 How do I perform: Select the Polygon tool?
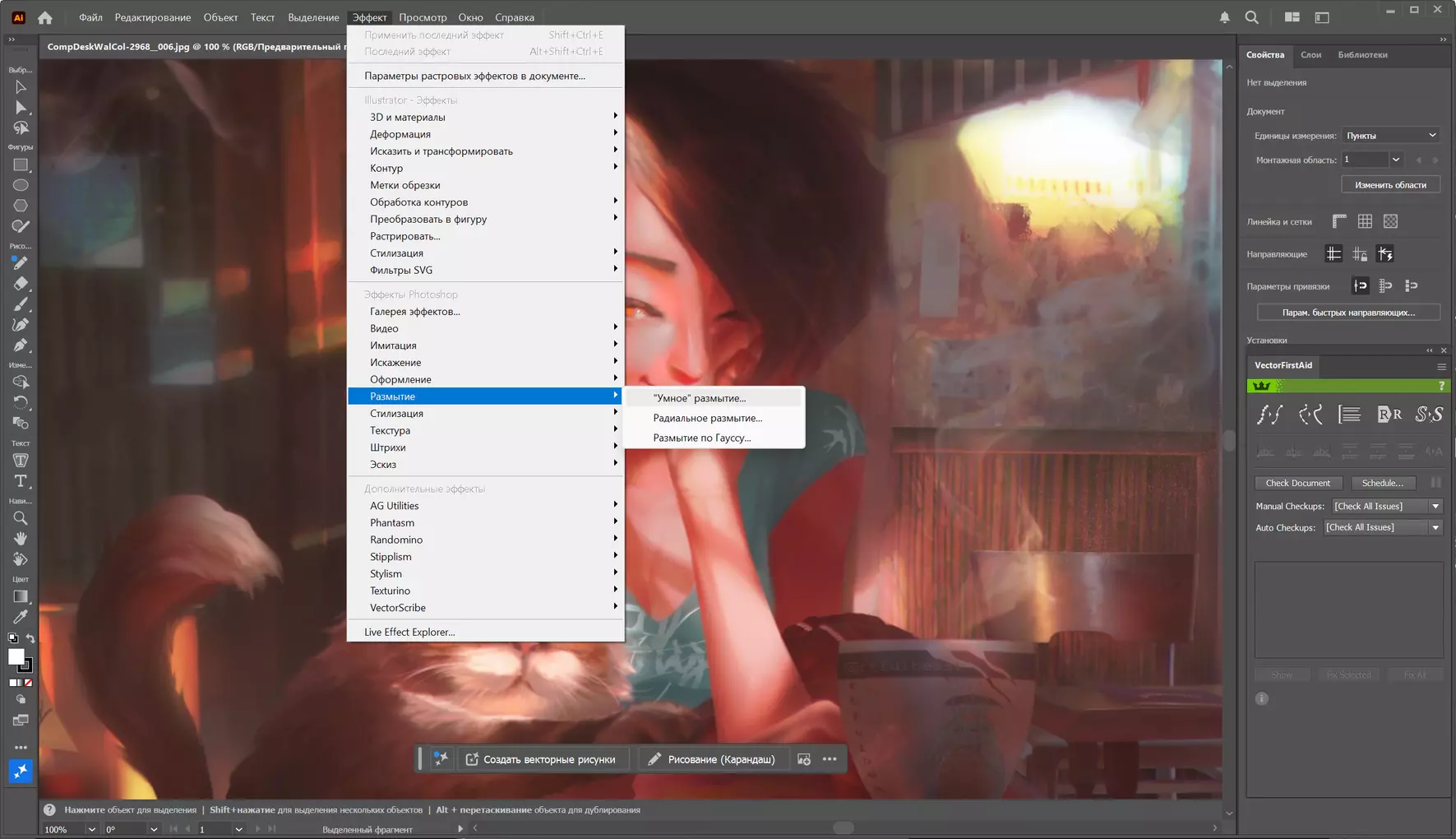tap(21, 206)
